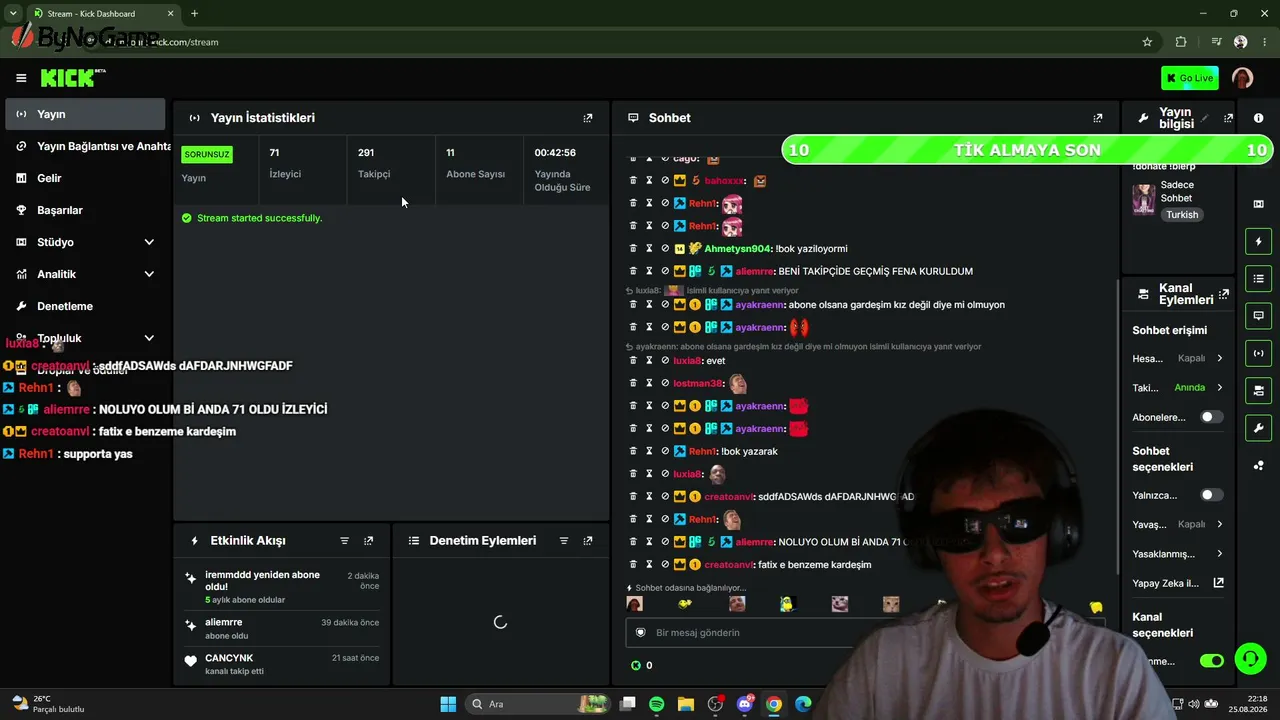Viewport: 1280px width, 720px height.
Task: Click the Windows taskbar 'Ara' search box
Action: [x=536, y=704]
